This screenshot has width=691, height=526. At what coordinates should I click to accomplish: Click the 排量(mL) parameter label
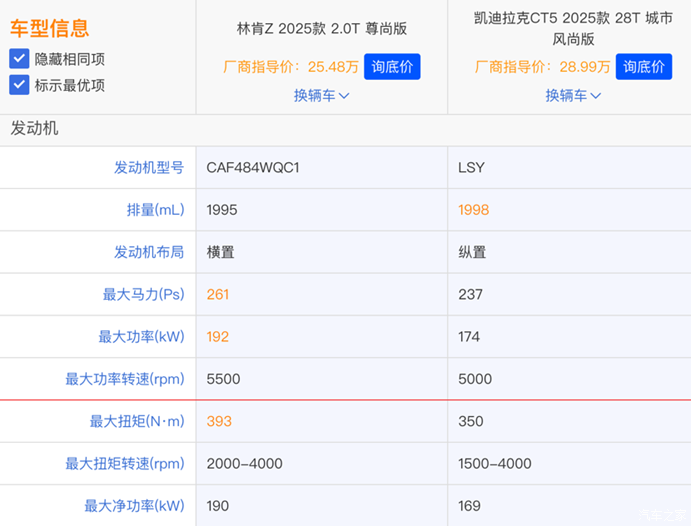tap(156, 210)
